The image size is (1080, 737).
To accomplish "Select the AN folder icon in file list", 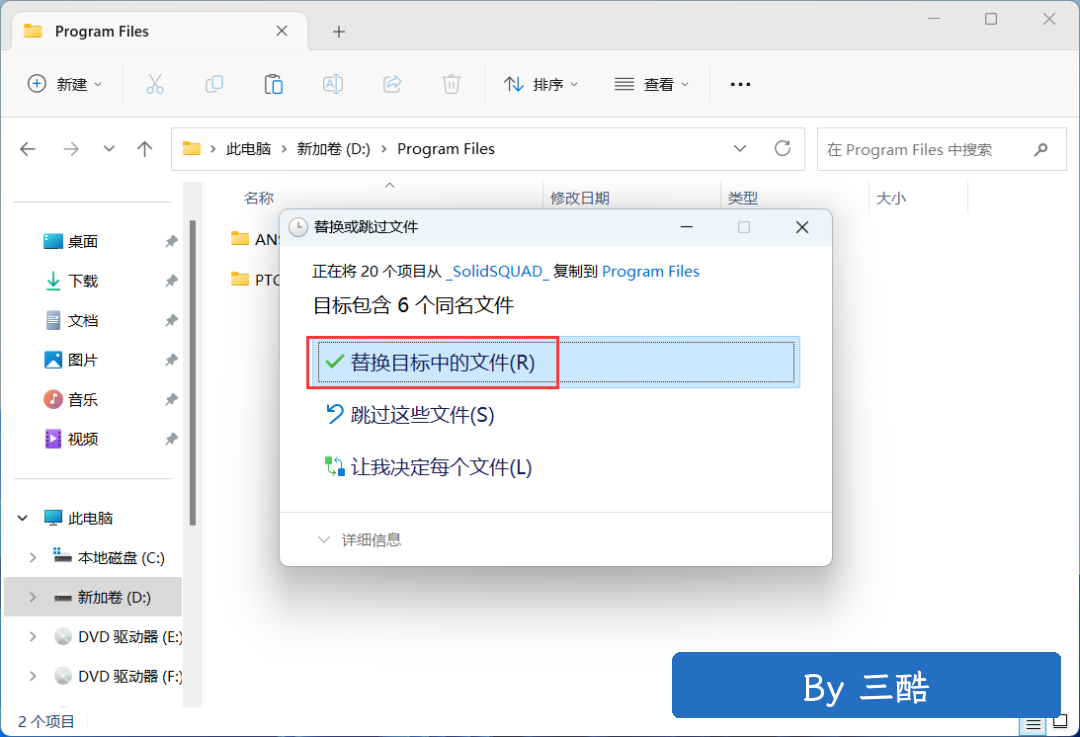I will 240,239.
